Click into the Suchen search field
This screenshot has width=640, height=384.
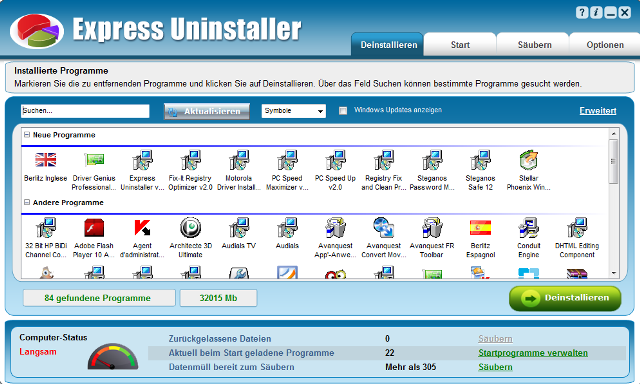(x=85, y=111)
